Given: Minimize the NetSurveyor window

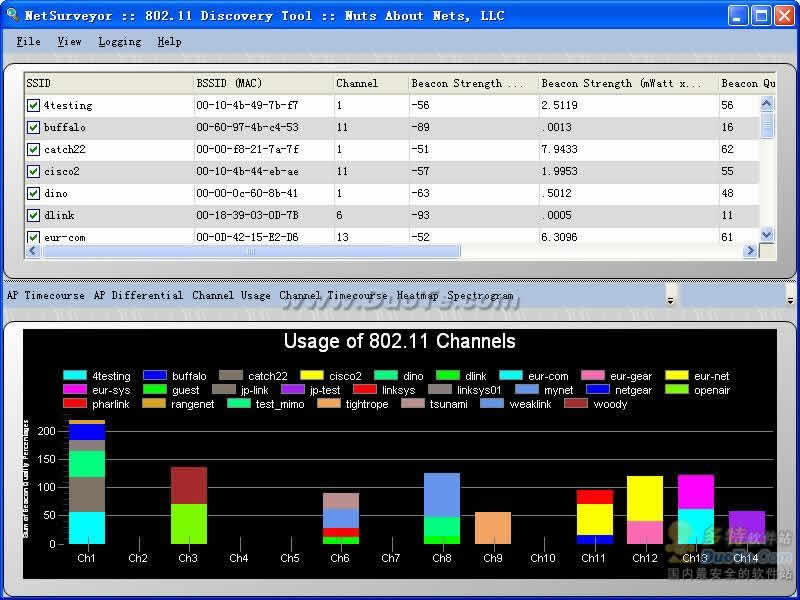Looking at the screenshot, I should point(737,15).
